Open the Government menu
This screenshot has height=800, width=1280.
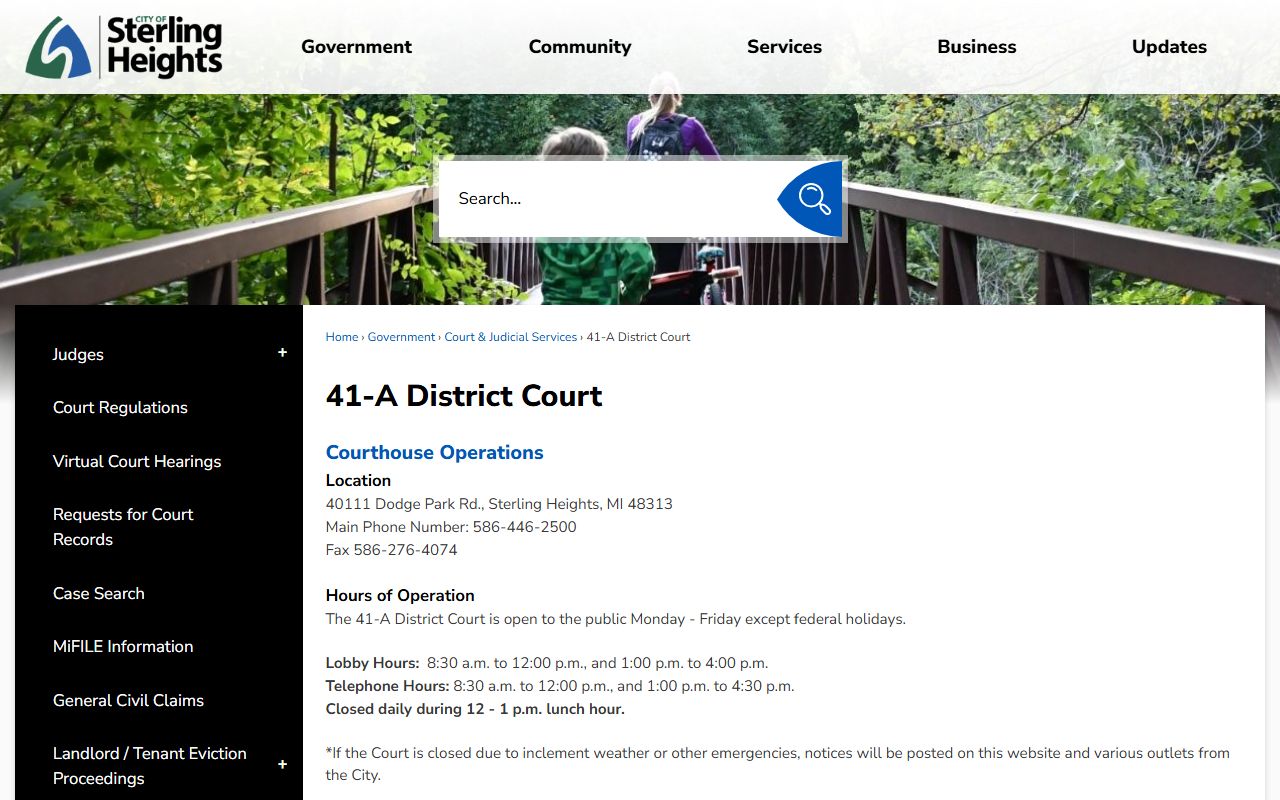click(x=356, y=47)
